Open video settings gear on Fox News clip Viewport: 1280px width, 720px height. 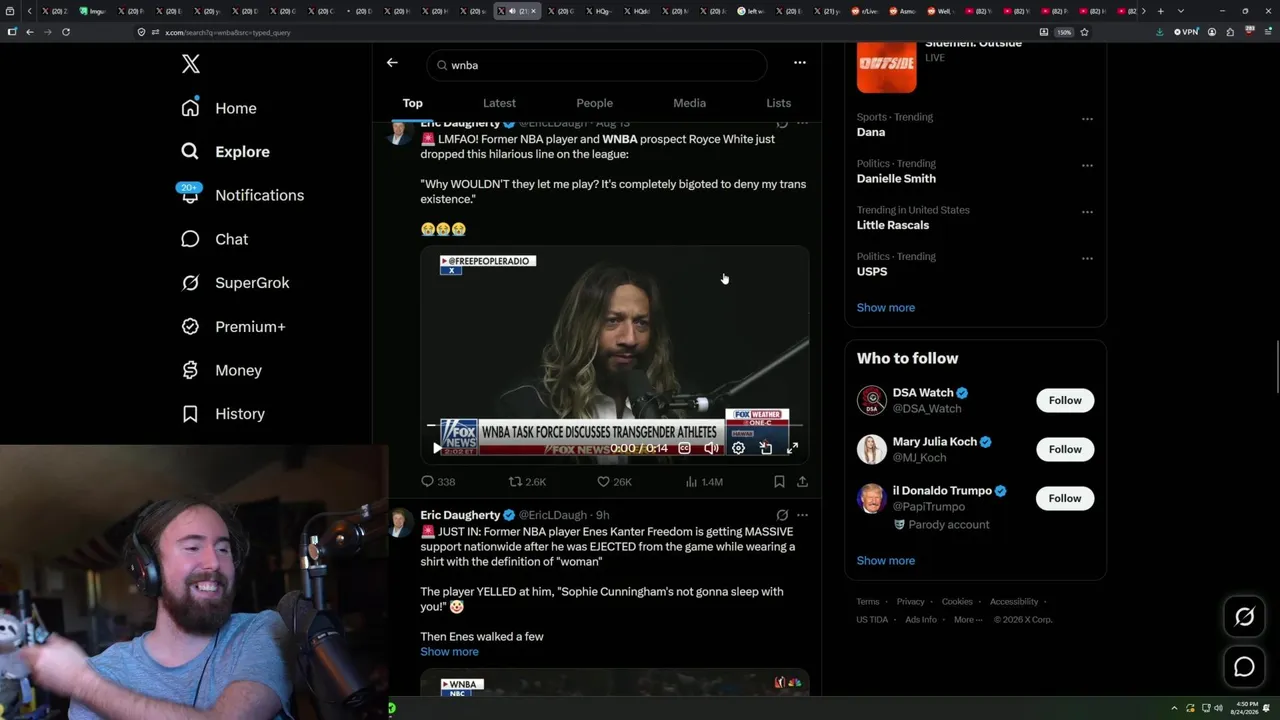tap(738, 448)
